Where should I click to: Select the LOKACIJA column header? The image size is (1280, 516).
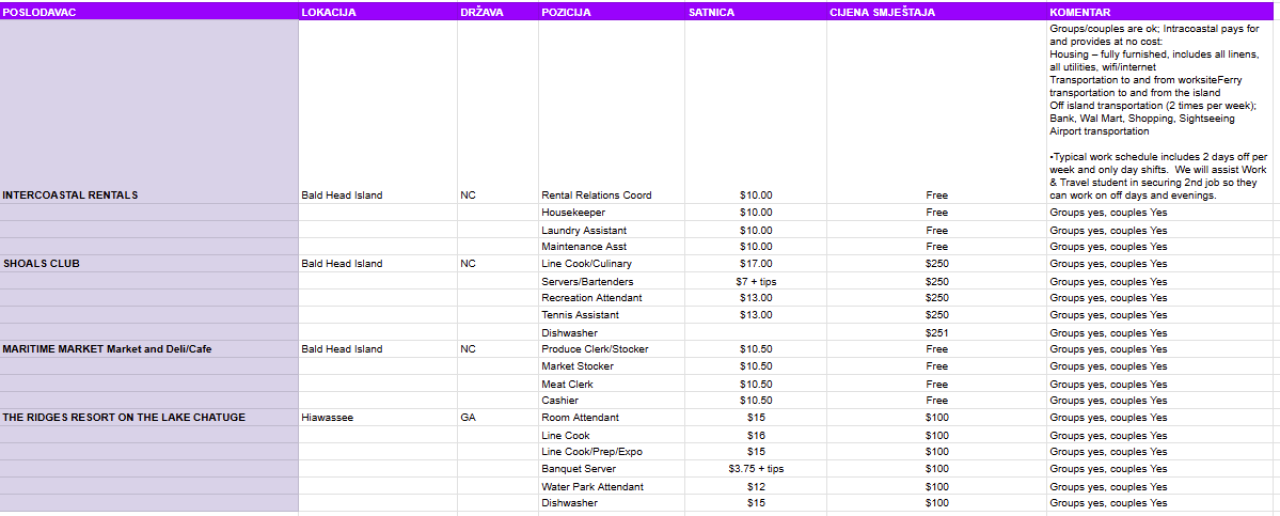378,12
